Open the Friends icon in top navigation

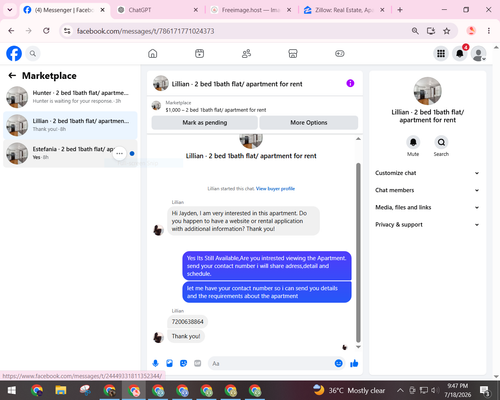coord(246,53)
